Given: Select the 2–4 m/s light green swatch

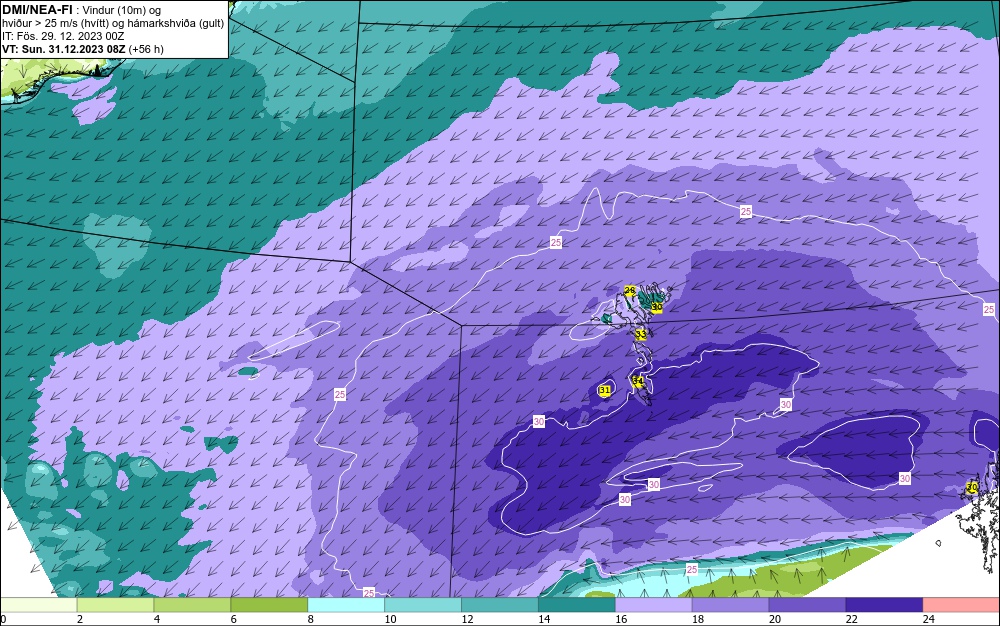Looking at the screenshot, I should (x=115, y=605).
